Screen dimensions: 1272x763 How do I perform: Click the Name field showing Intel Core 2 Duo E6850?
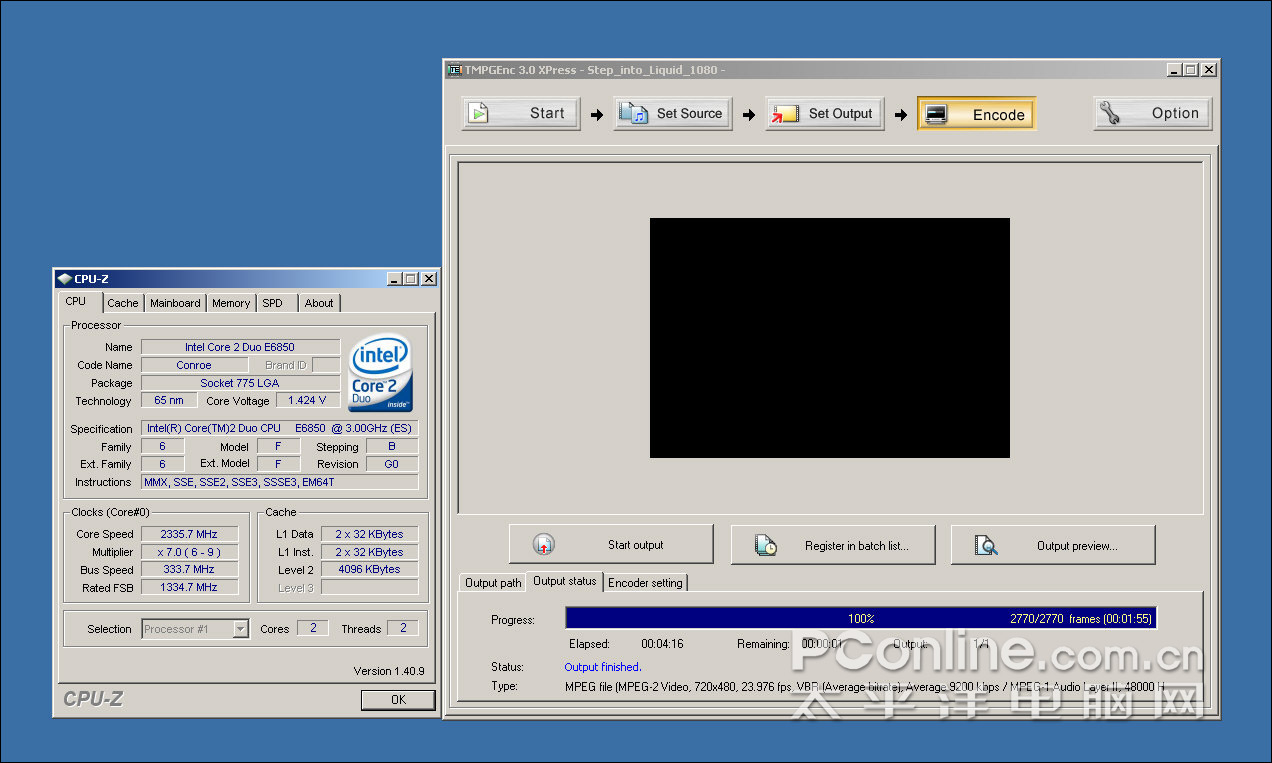(240, 347)
